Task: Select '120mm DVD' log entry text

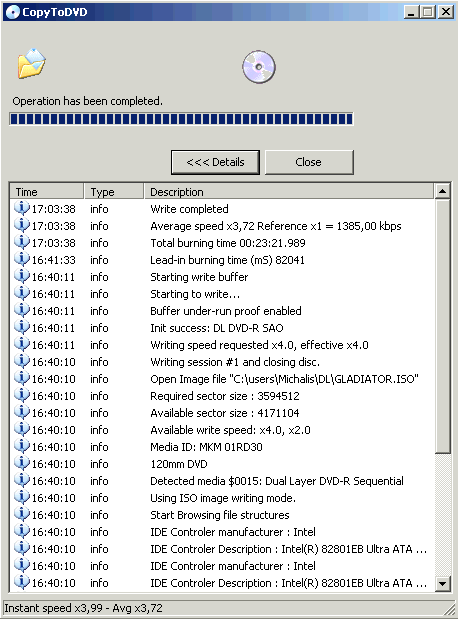Action: (179, 463)
